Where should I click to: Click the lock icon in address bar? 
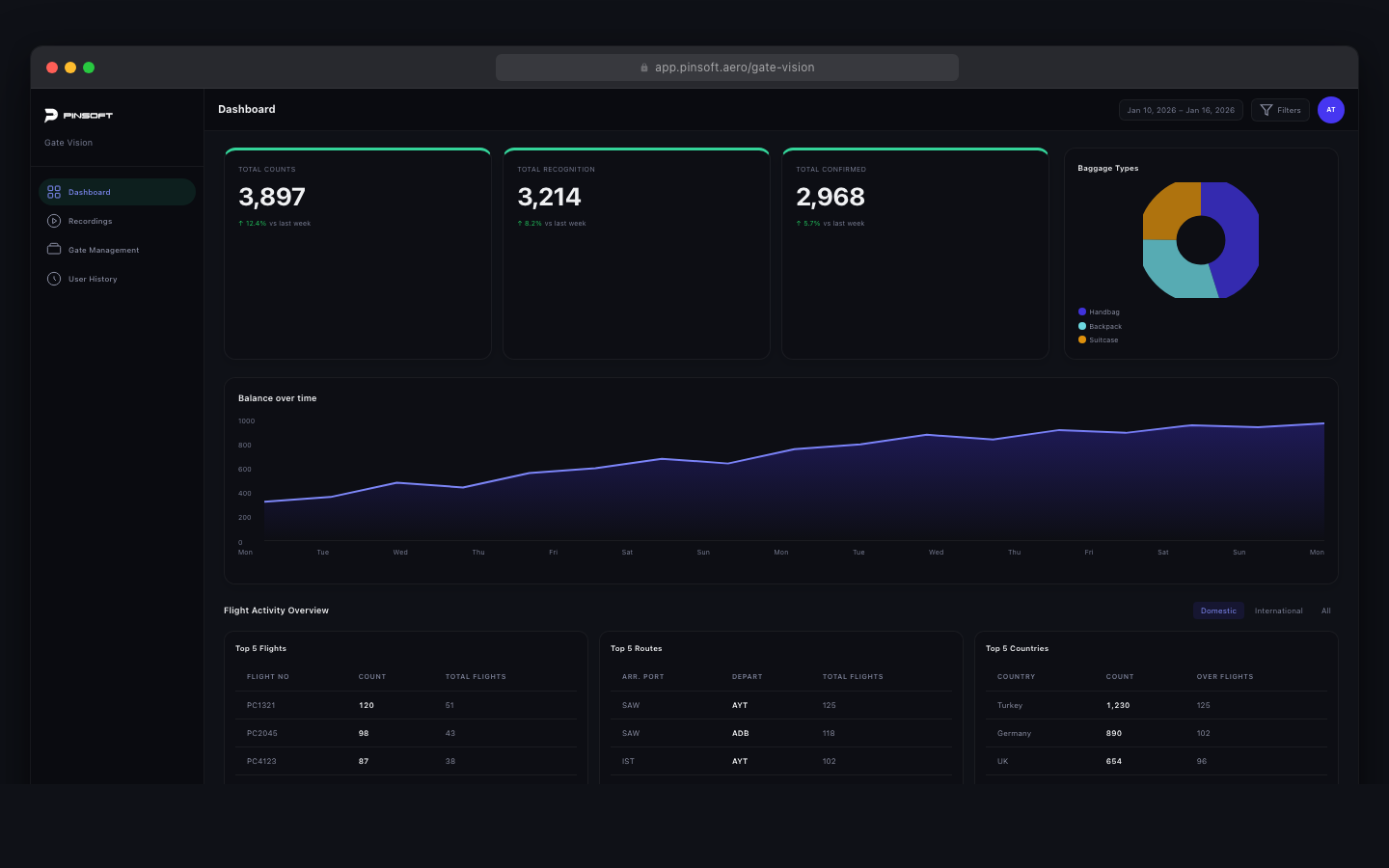tap(644, 68)
